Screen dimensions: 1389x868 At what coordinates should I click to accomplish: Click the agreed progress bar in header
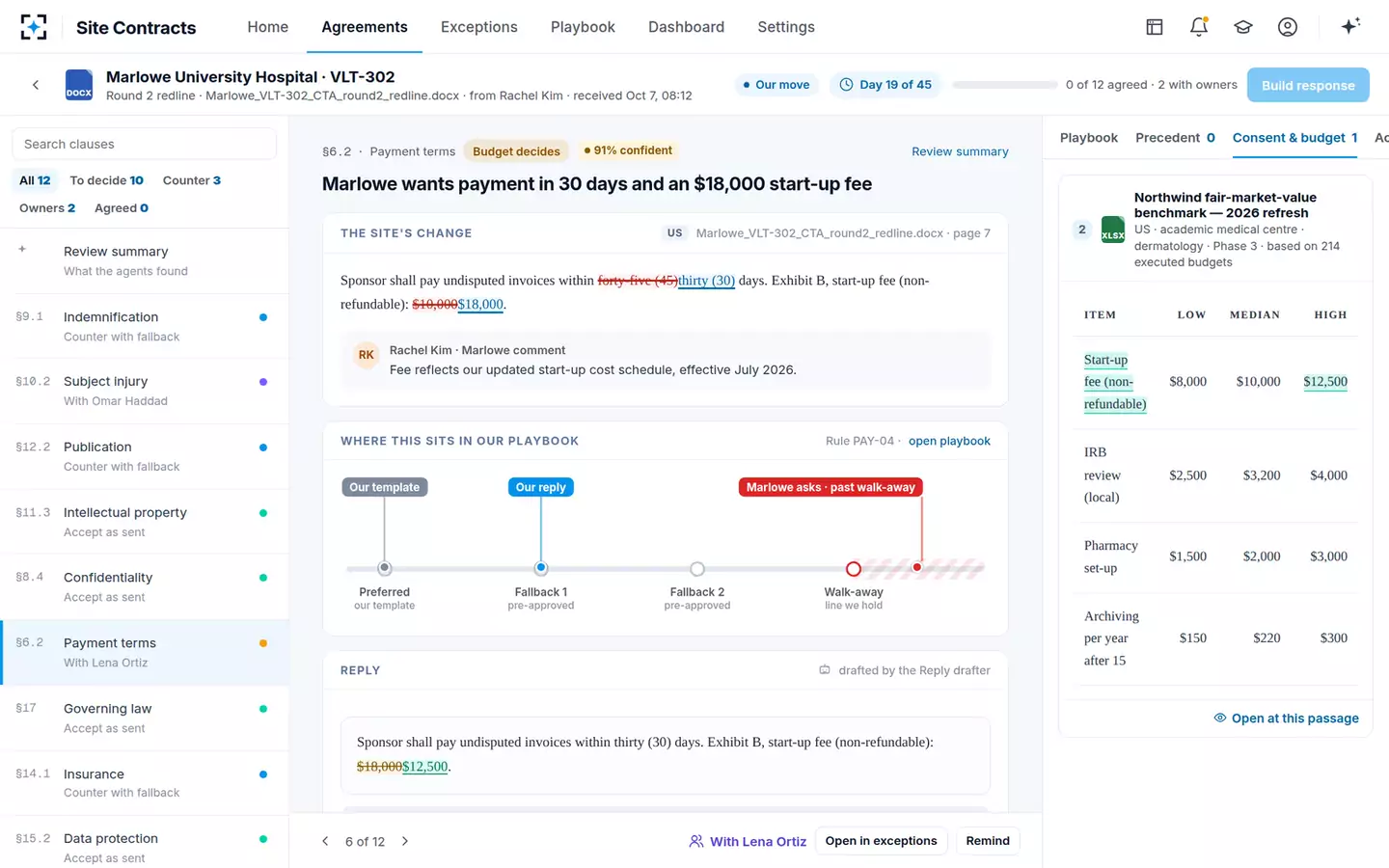(1005, 85)
